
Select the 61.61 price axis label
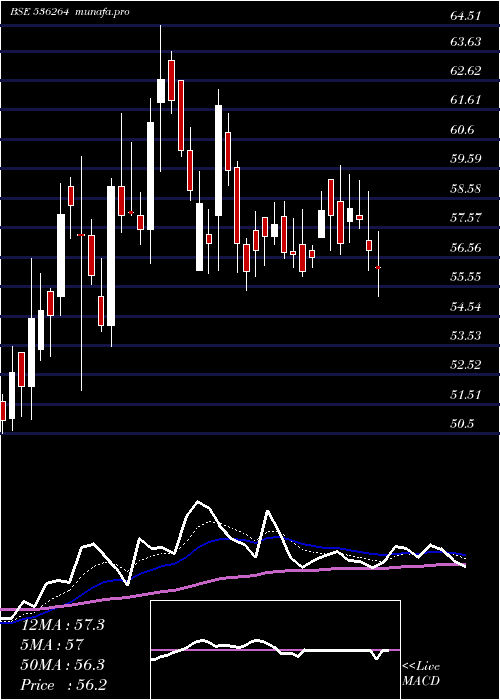[466, 100]
